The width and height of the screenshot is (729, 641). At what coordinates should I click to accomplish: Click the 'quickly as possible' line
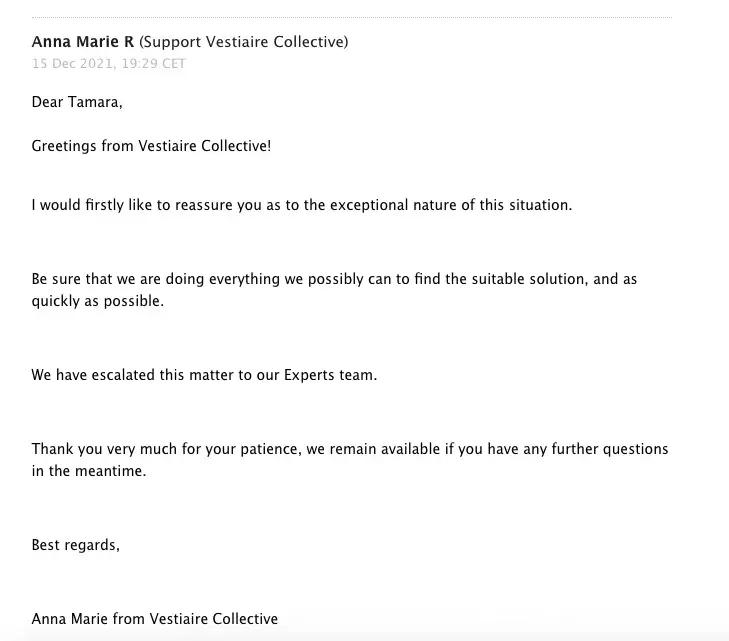(x=97, y=300)
